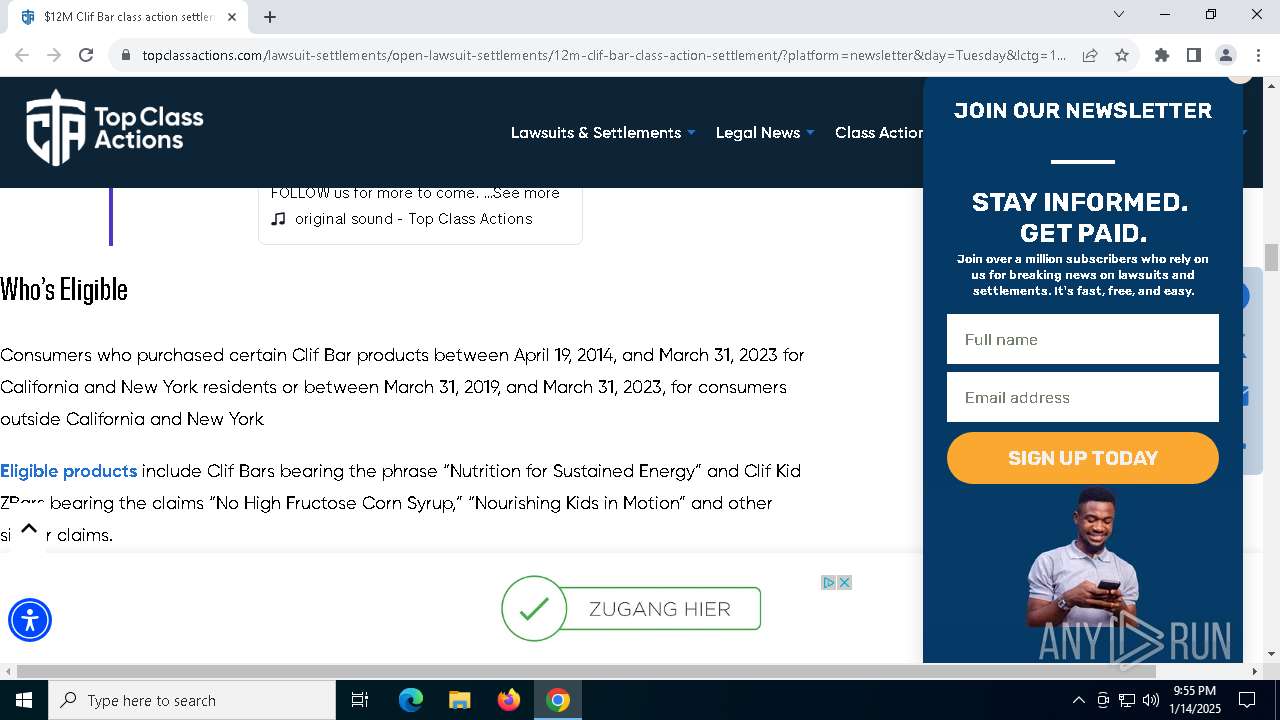Click the Top Class Actions logo
This screenshot has width=1280, height=720.
114,128
